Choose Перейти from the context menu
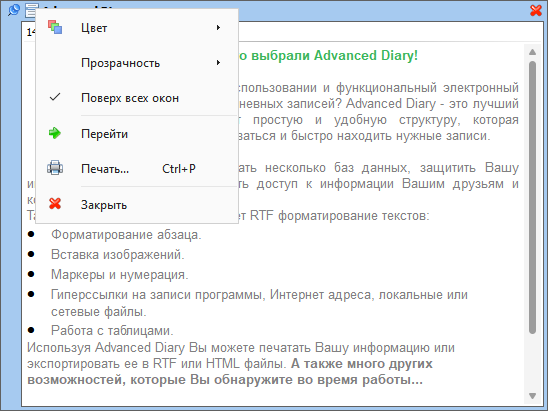Viewport: 548px width, 411px height. 137,134
